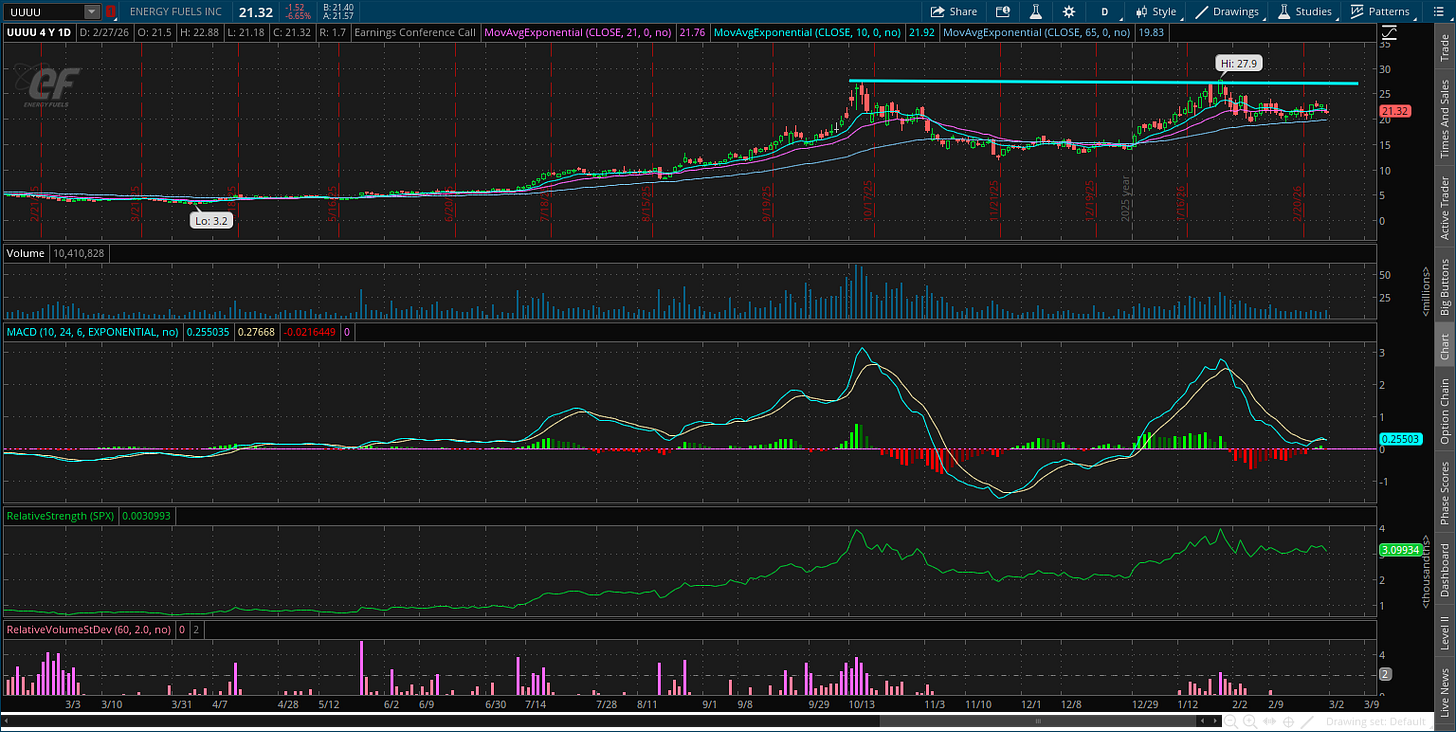Click the 12/29 date on time axis
1456x732 pixels.
1146,704
